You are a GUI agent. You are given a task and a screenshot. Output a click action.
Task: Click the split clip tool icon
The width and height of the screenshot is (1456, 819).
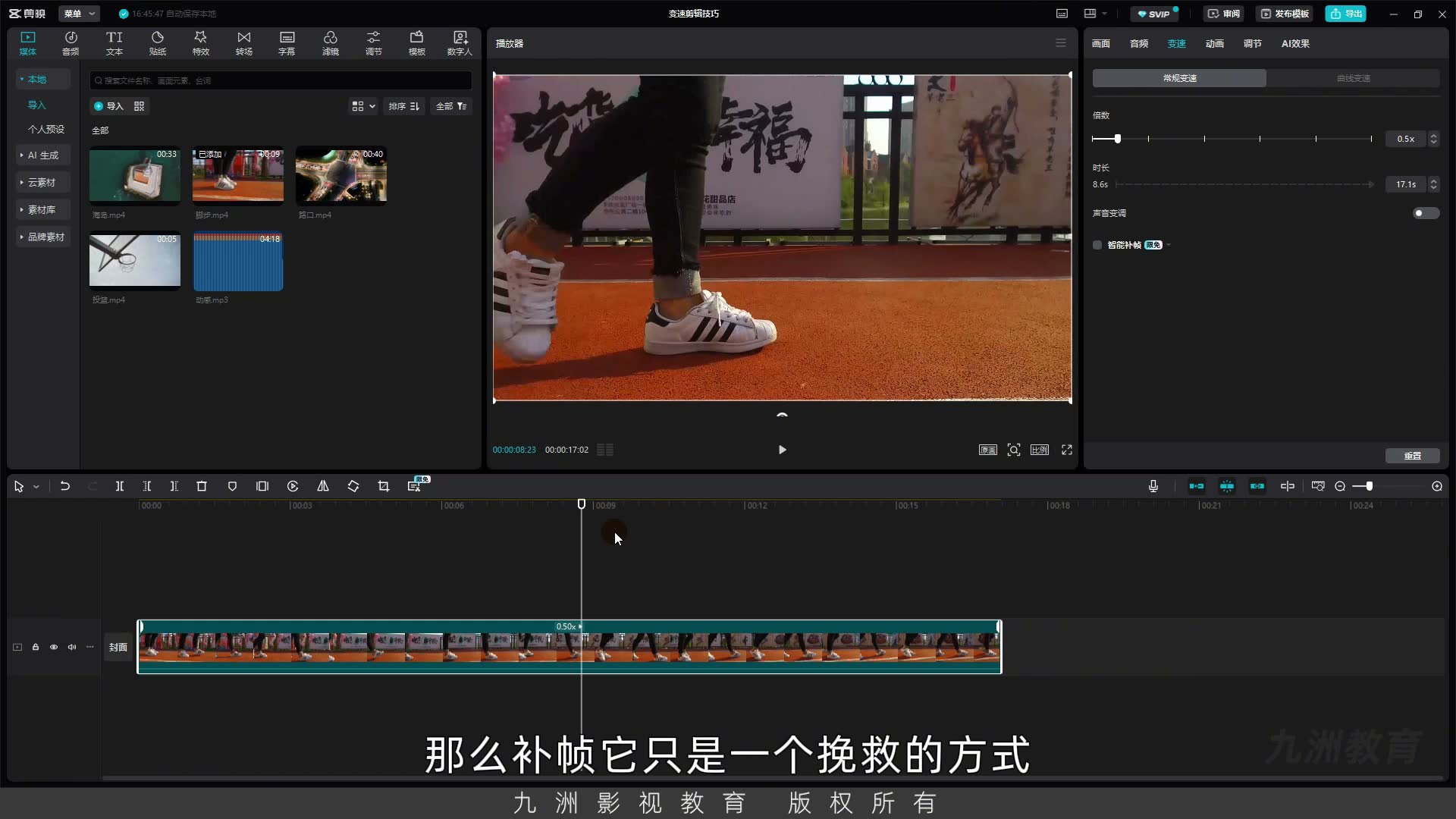point(119,486)
